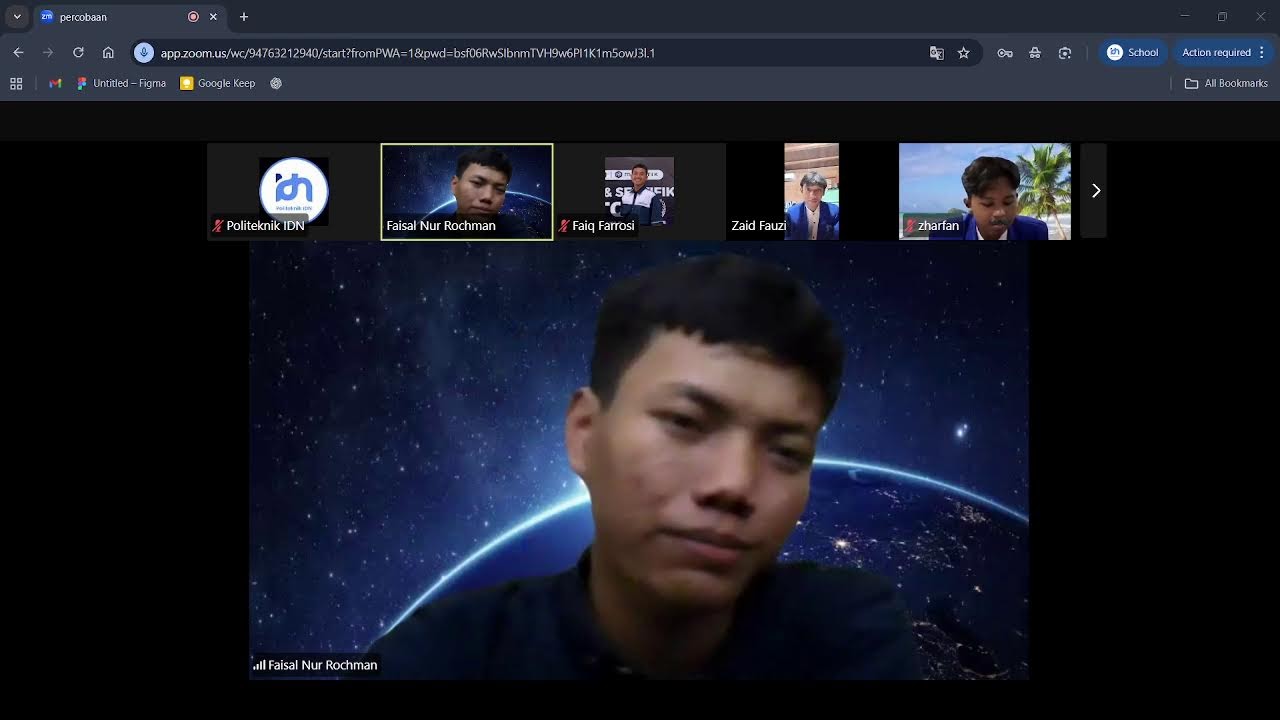This screenshot has height=720, width=1280.
Task: Switch to the percobaan Zoom tab
Action: pos(130,17)
